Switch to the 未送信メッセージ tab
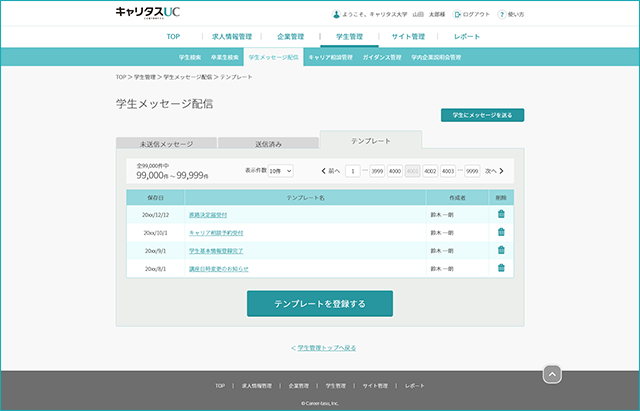This screenshot has width=640, height=411. tap(167, 144)
